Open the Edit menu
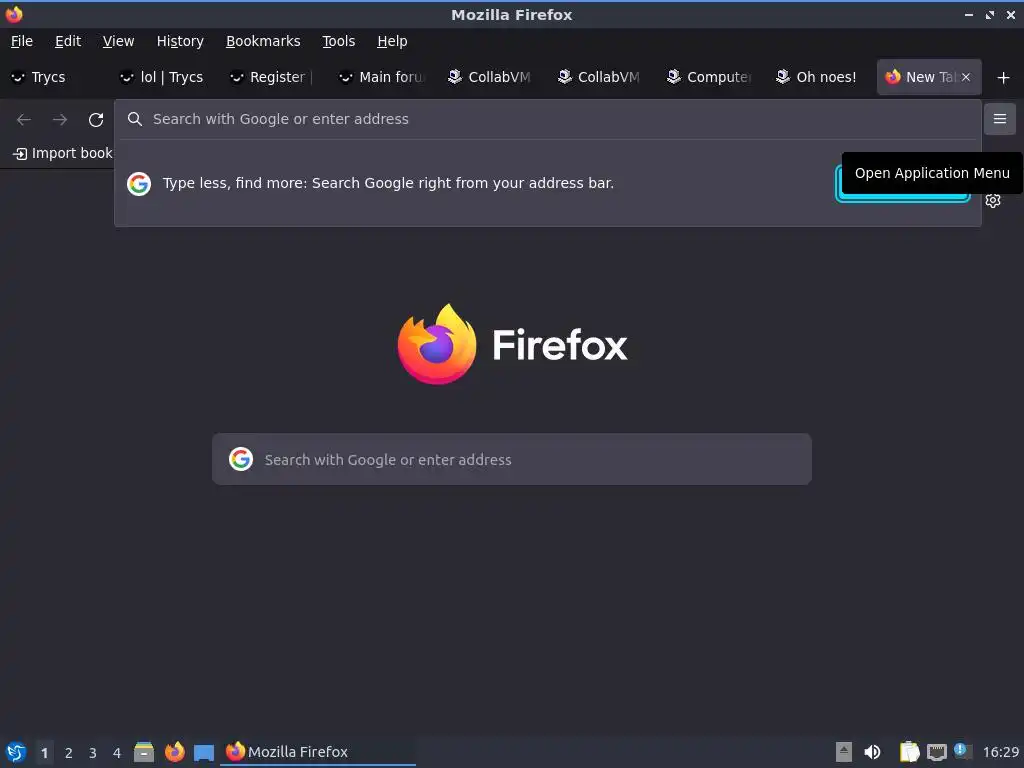Image resolution: width=1024 pixels, height=768 pixels. click(x=68, y=41)
